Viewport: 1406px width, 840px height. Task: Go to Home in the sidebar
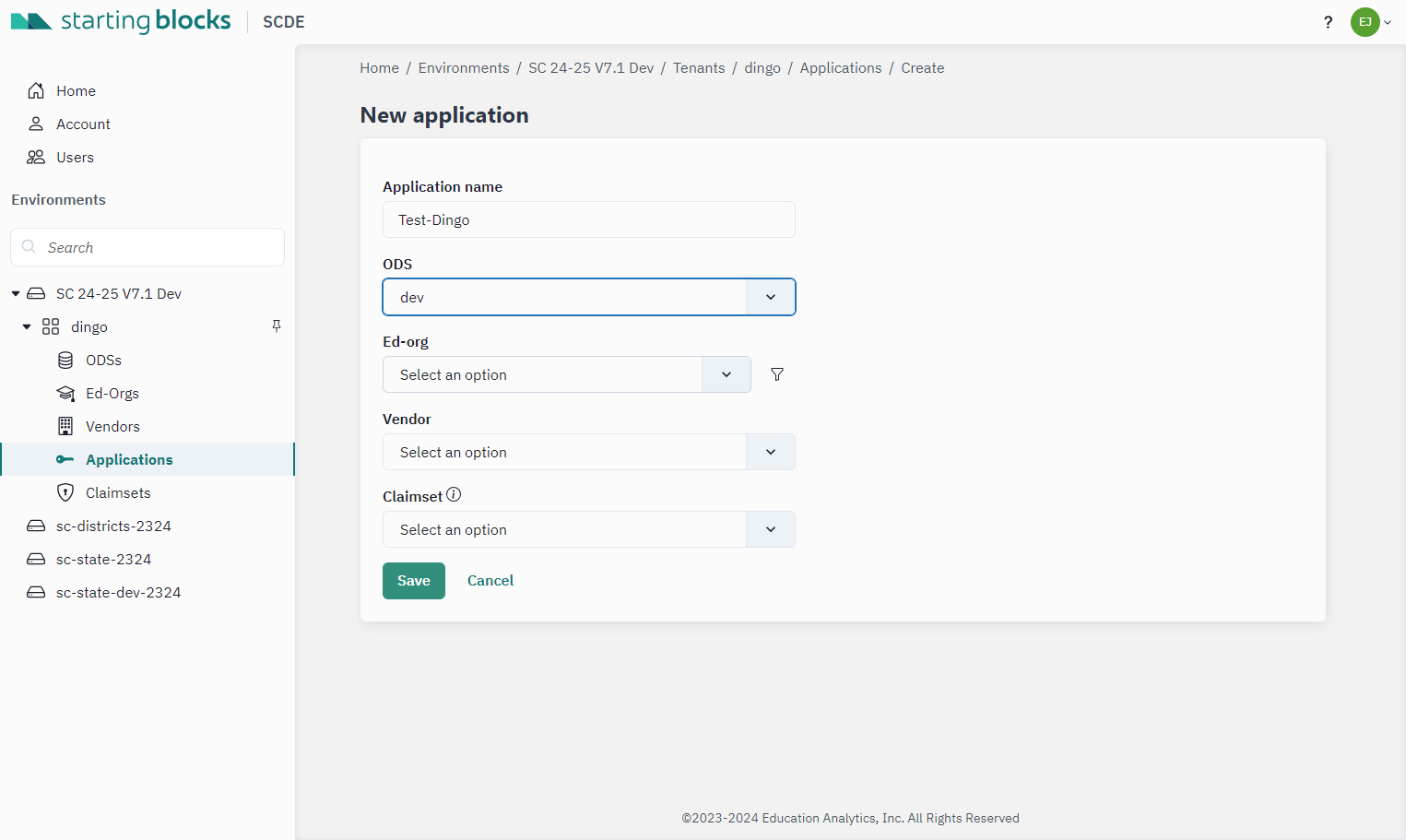click(76, 90)
